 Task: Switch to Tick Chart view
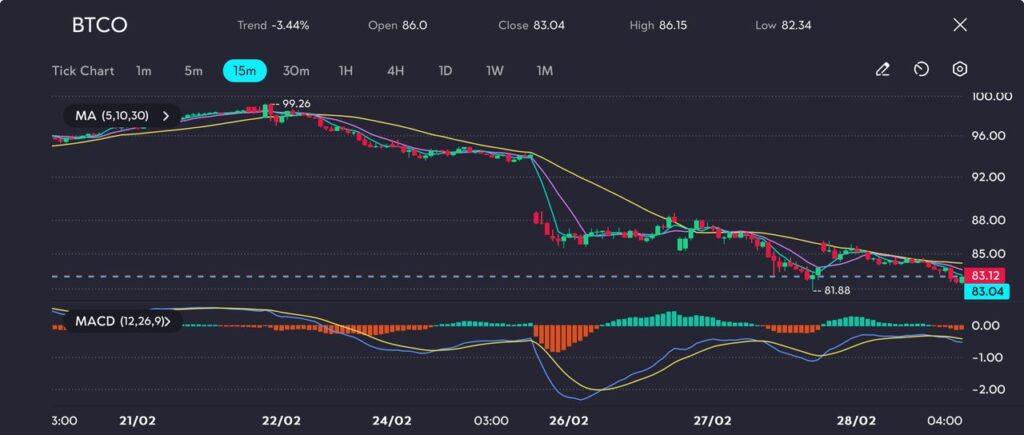click(83, 71)
